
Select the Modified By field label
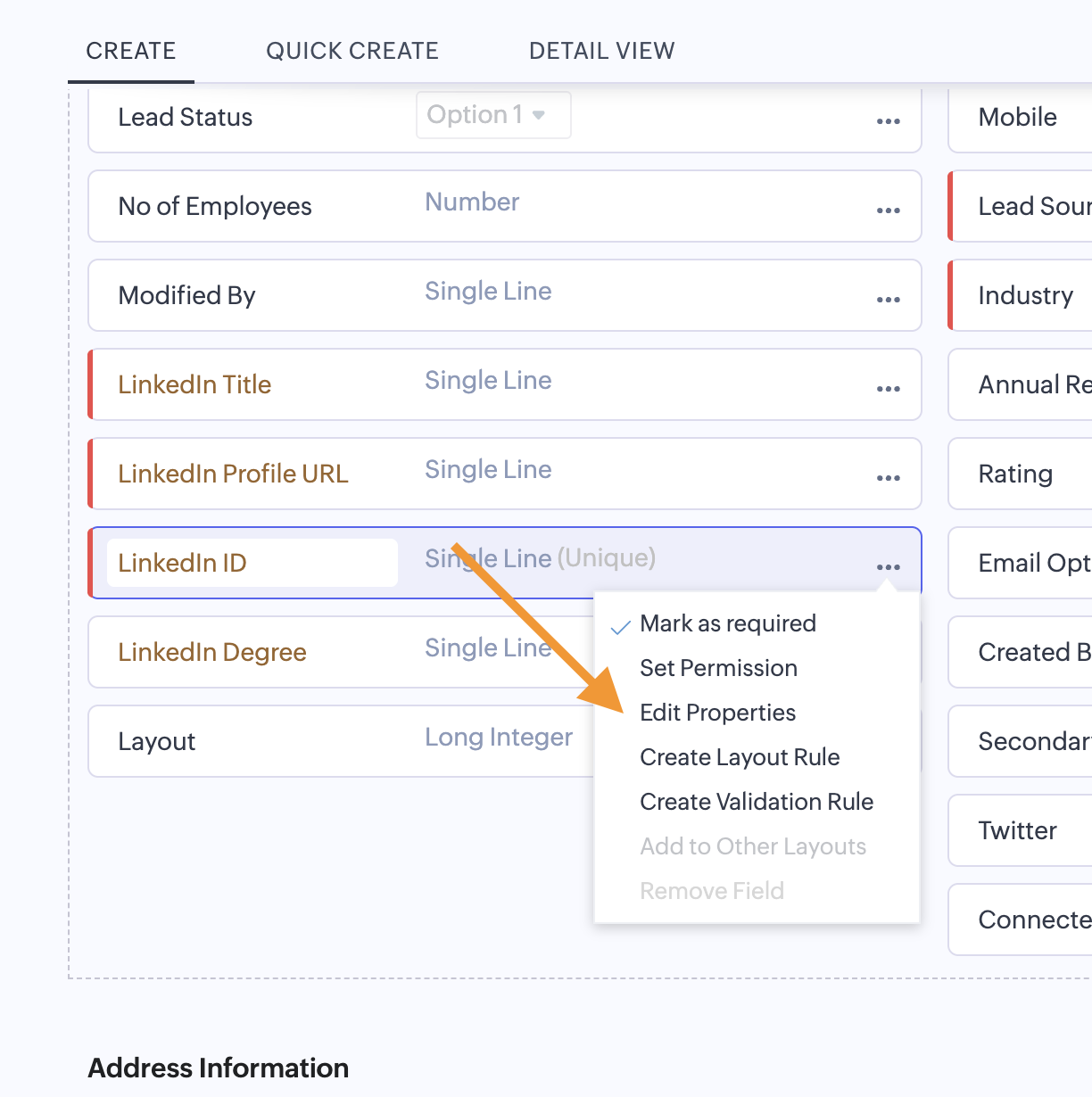[187, 295]
